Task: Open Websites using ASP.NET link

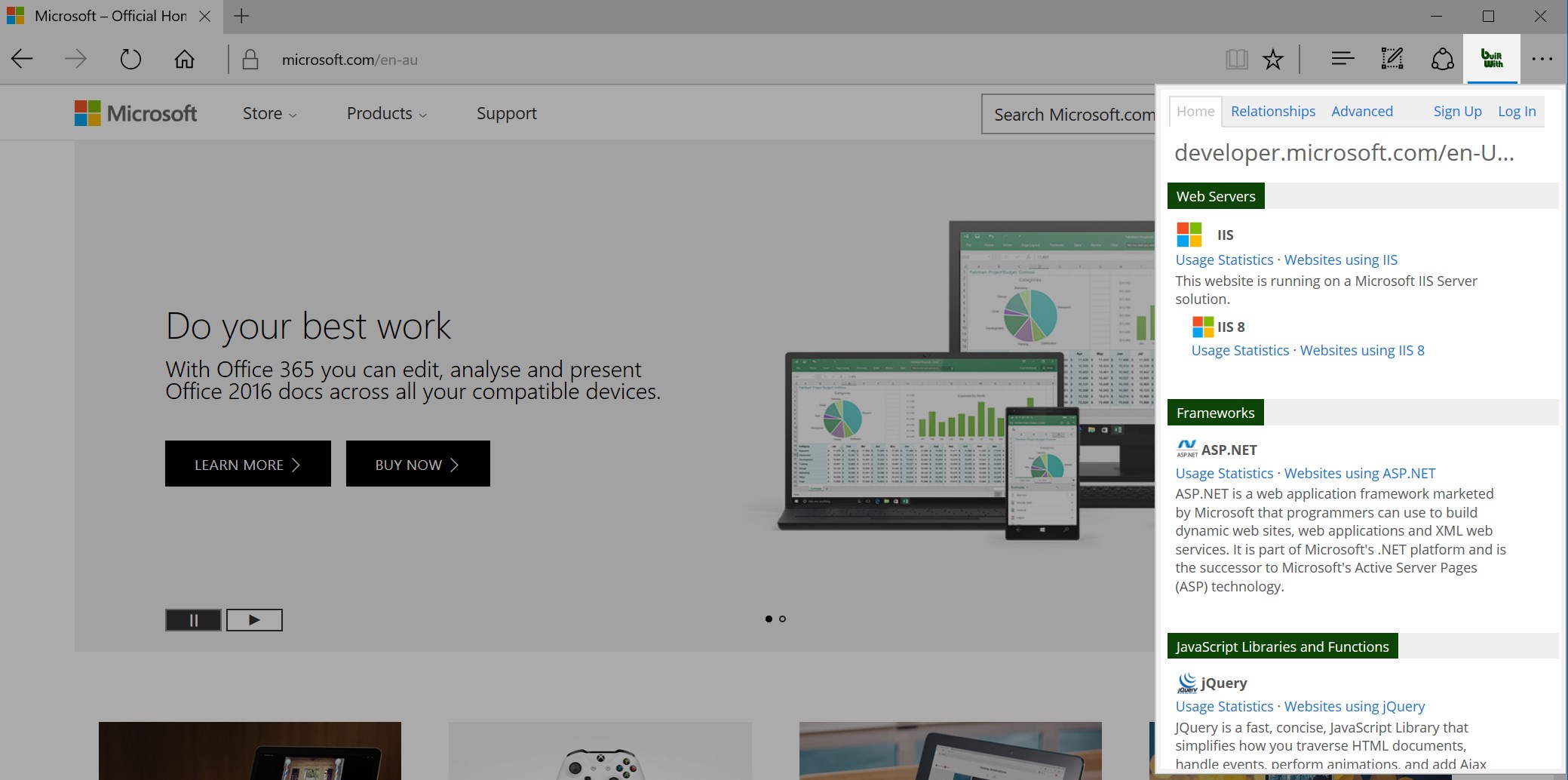Action: point(1360,474)
